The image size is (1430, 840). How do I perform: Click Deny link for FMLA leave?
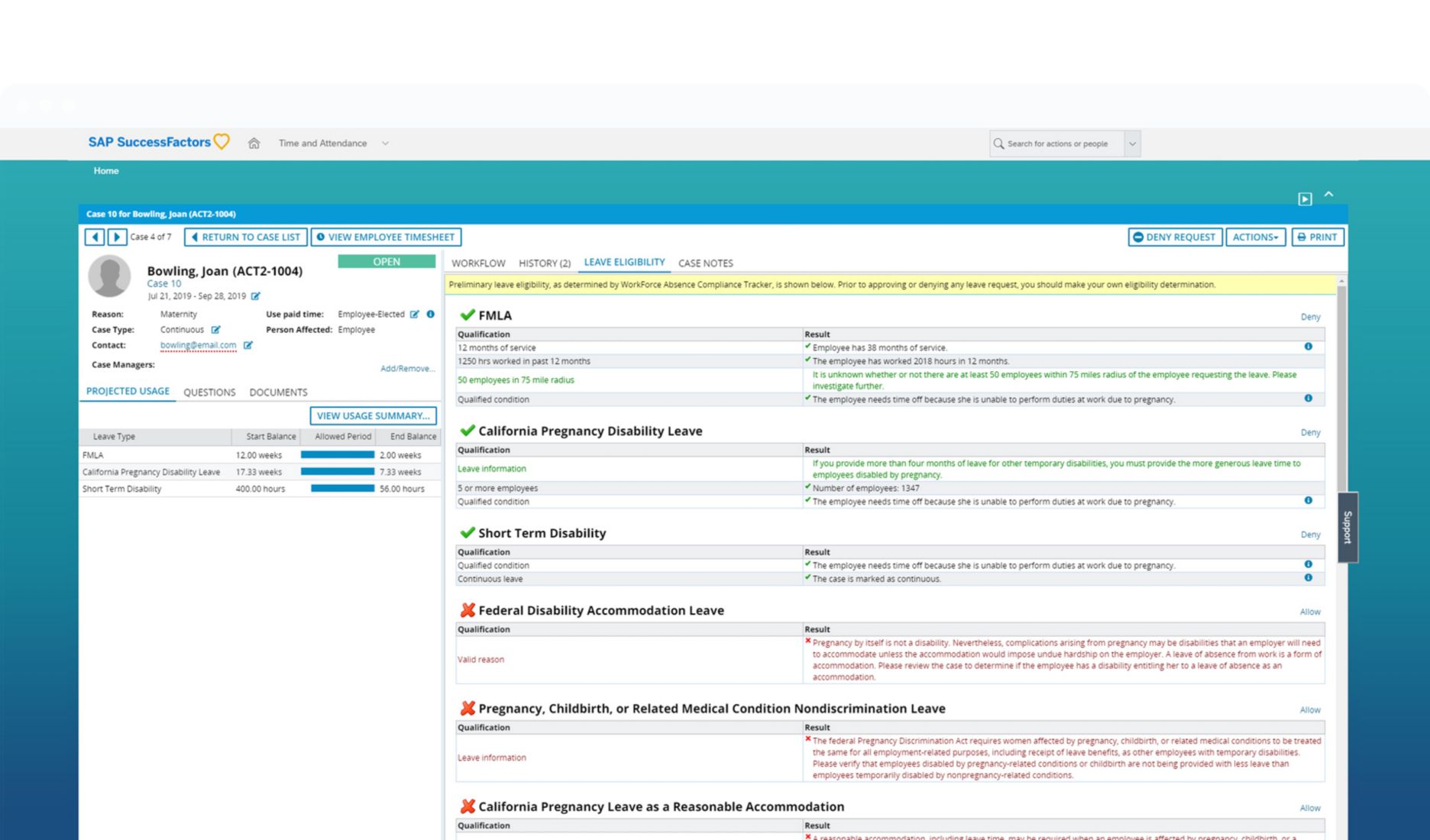pyautogui.click(x=1310, y=317)
